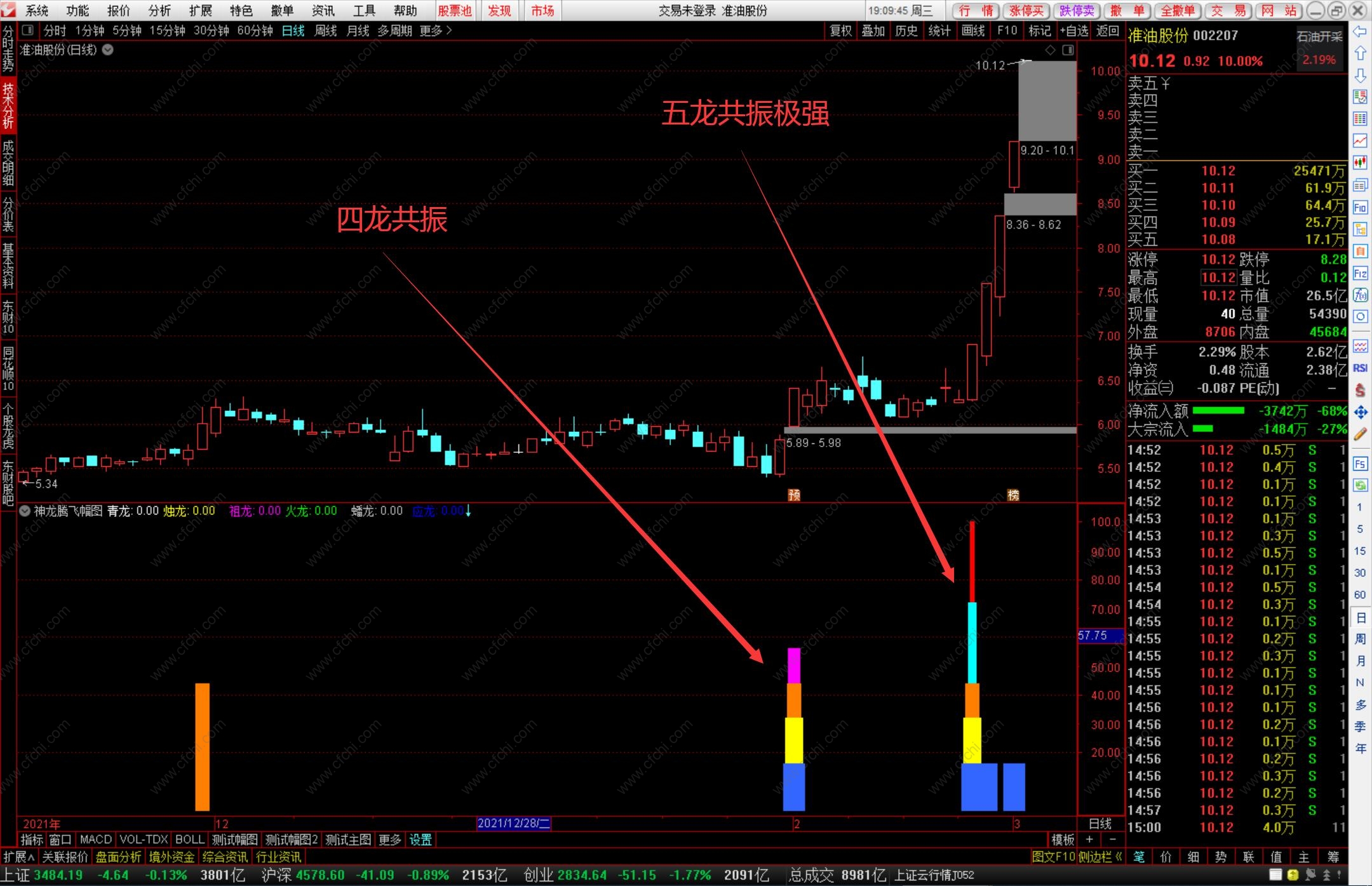Click the RSI indicator icon in right sidebar
Viewport: 1372px width, 886px height.
point(1360,368)
